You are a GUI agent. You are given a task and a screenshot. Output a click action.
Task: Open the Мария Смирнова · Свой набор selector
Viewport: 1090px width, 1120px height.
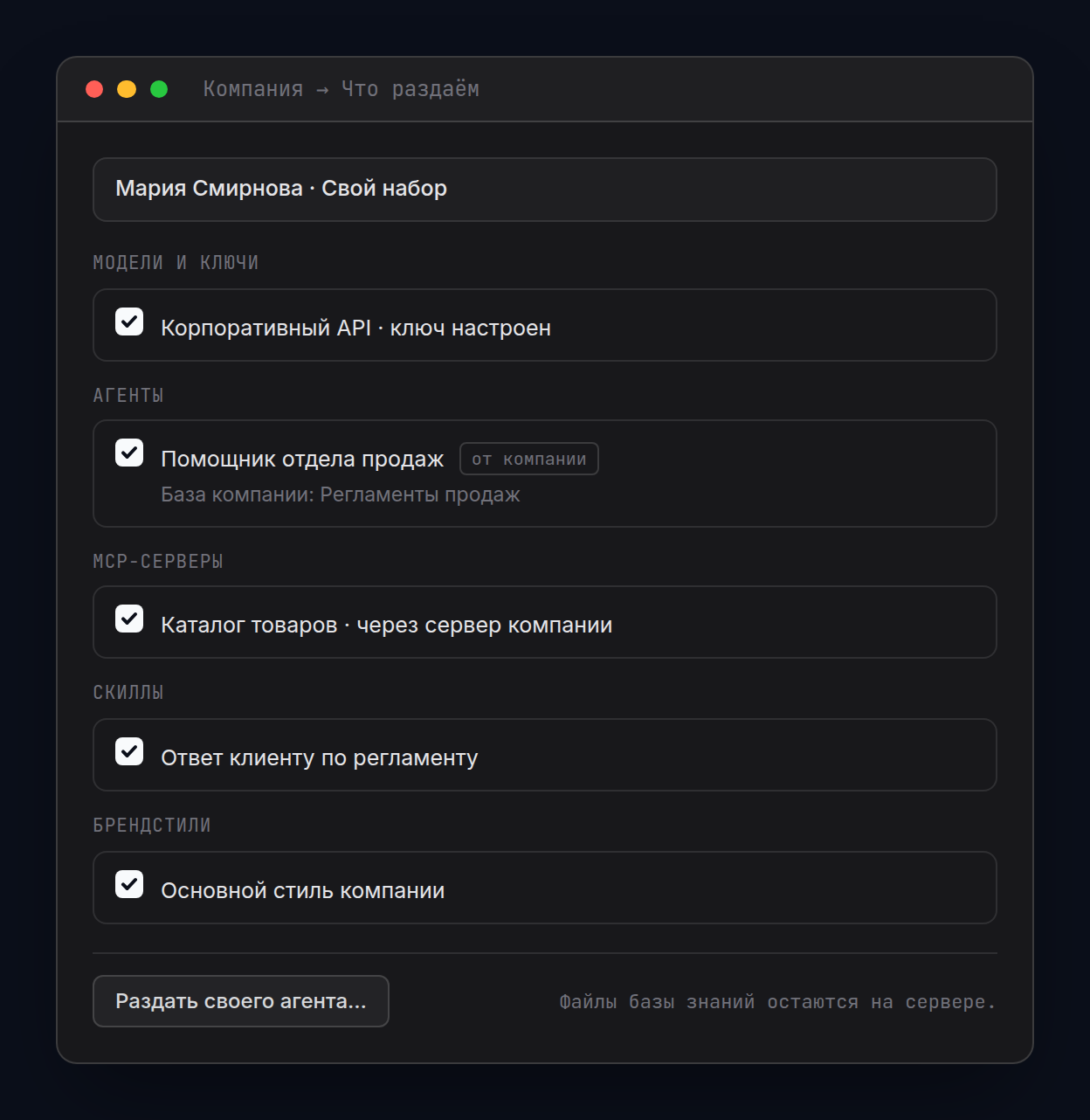[545, 190]
